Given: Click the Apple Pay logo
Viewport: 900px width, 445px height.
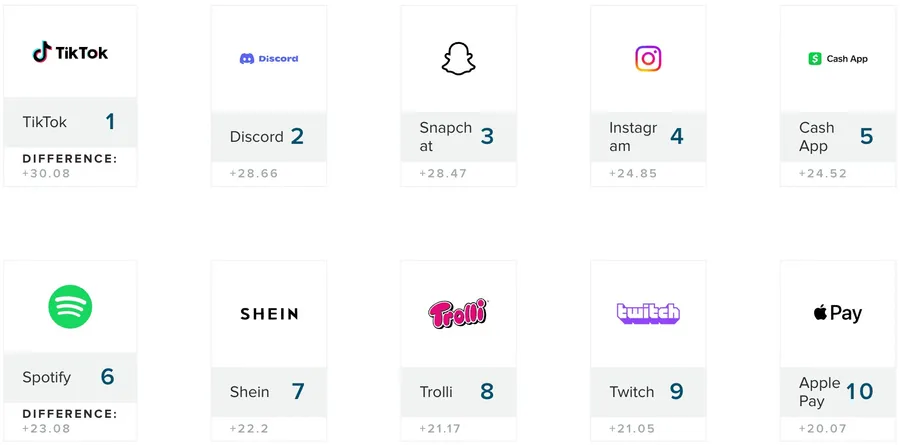Looking at the screenshot, I should [x=838, y=314].
